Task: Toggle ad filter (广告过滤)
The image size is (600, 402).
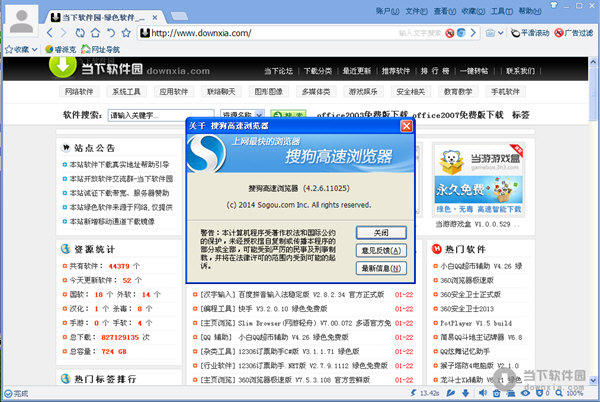Action: (x=574, y=33)
